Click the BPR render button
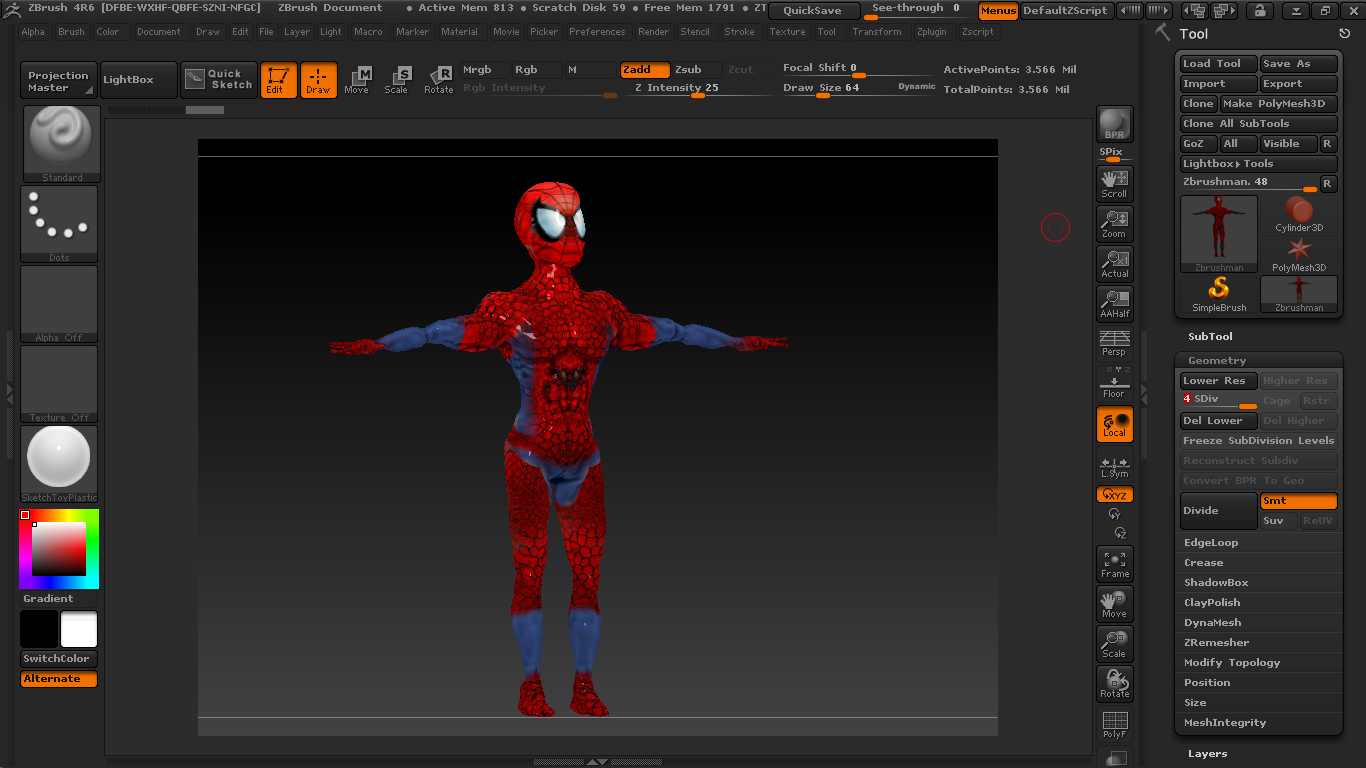Image resolution: width=1366 pixels, height=768 pixels. pos(1114,125)
